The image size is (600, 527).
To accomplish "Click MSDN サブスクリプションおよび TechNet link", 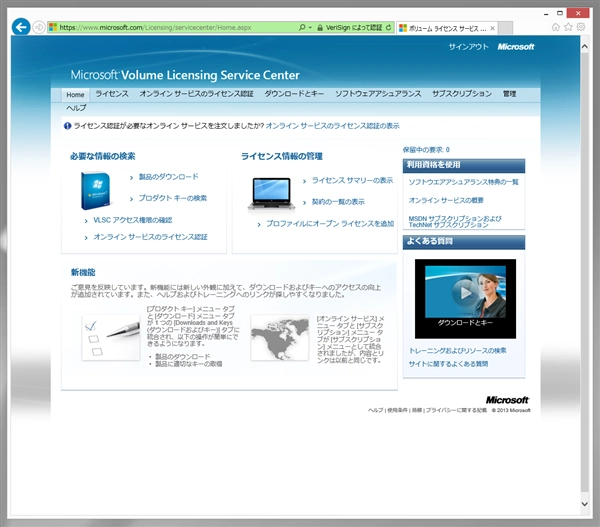I will (x=455, y=222).
